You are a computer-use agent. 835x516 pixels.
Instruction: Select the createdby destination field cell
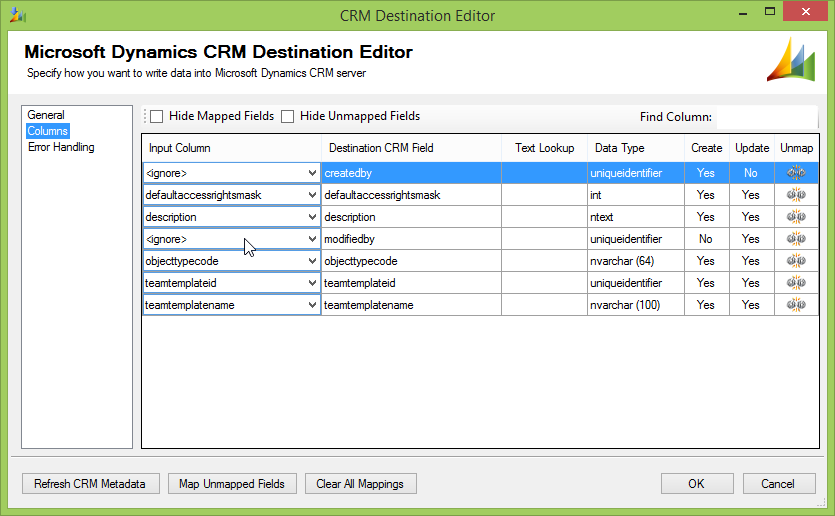point(412,173)
